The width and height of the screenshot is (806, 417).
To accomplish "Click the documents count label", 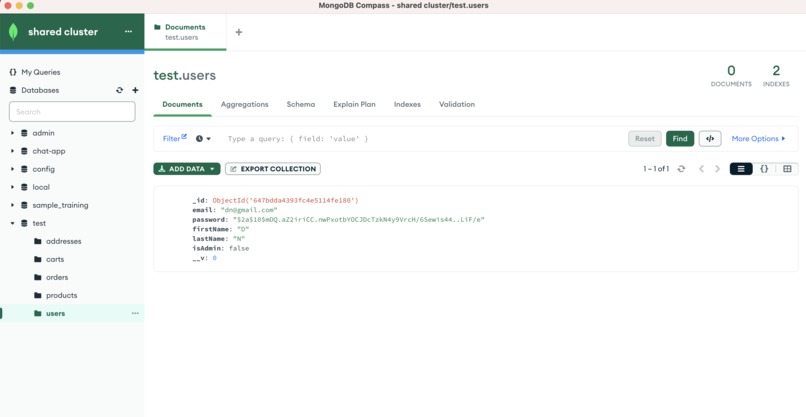I will click(x=731, y=84).
